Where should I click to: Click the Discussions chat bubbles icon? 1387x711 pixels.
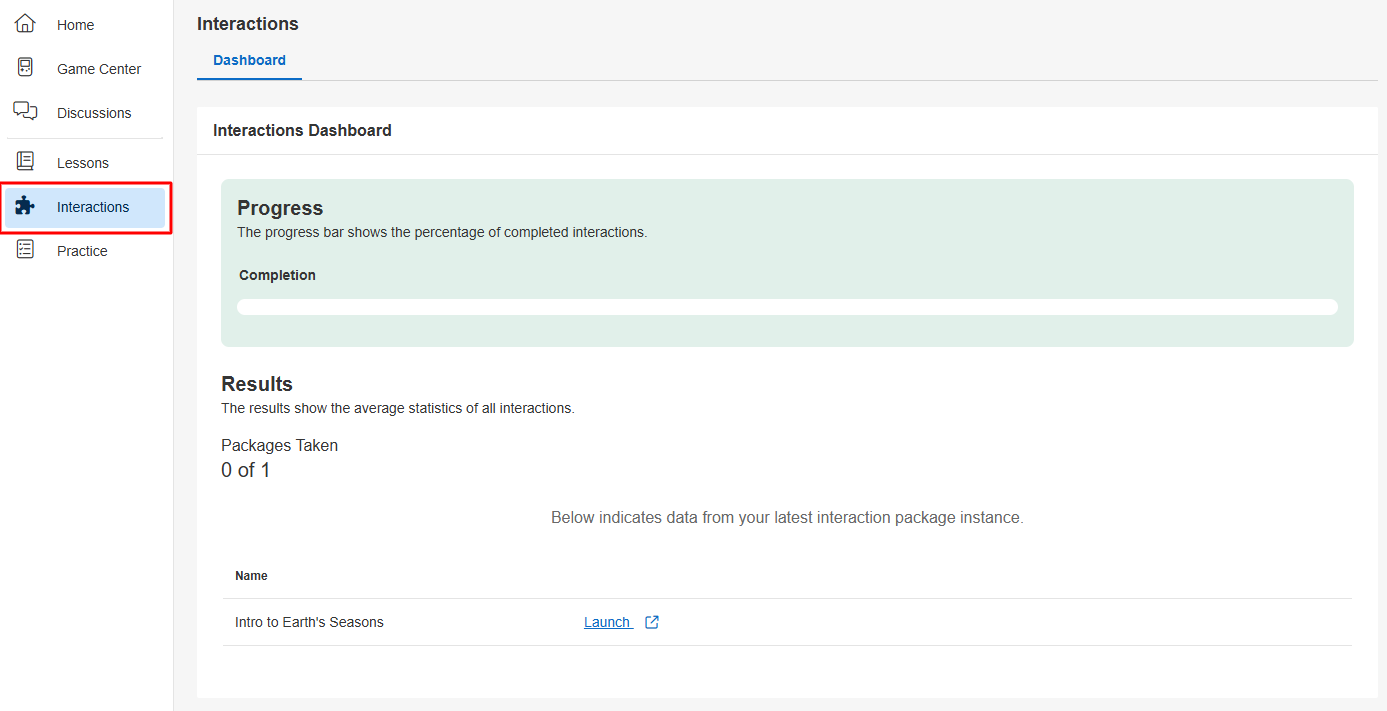25,111
